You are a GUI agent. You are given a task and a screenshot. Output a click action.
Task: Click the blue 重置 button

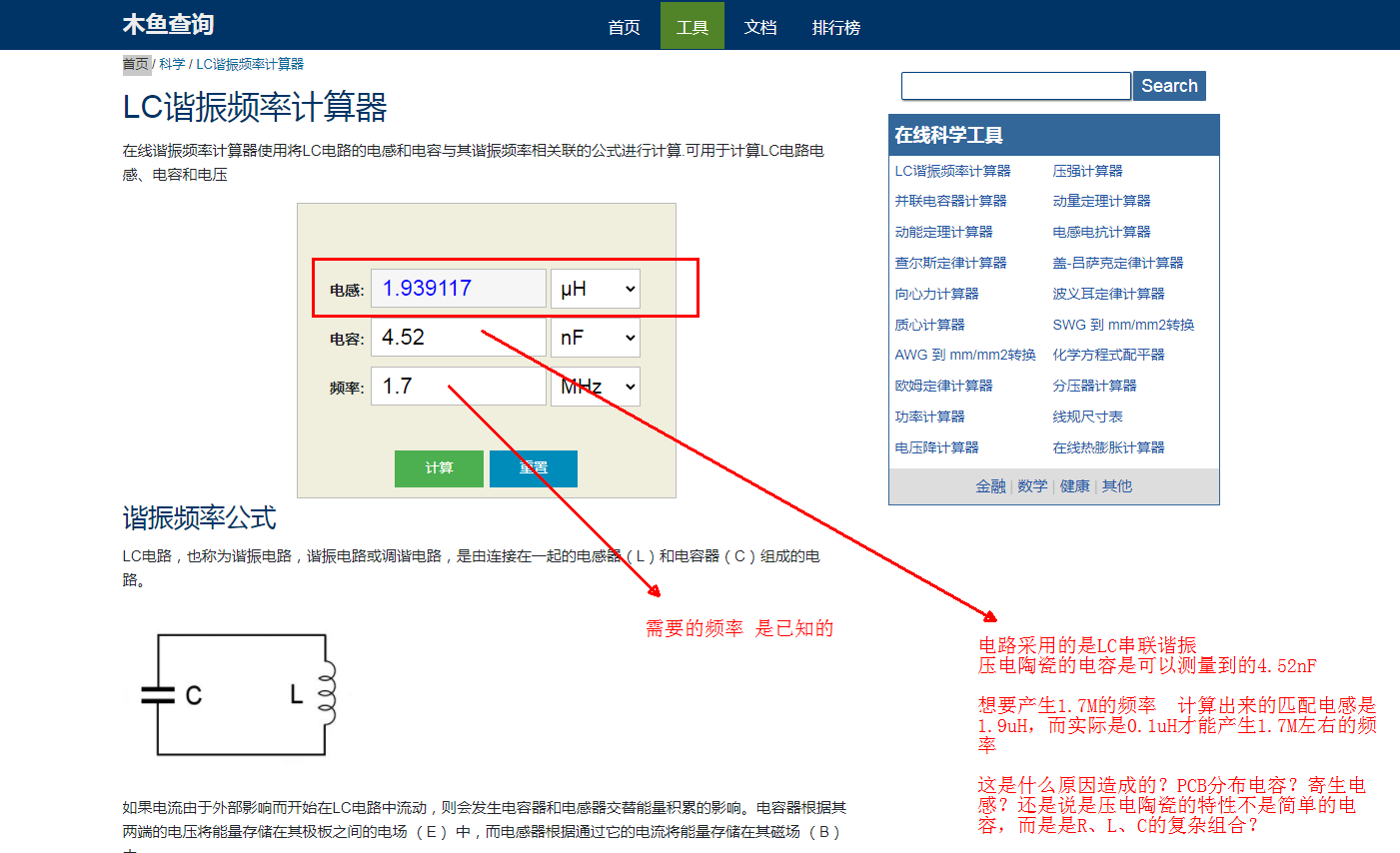[x=534, y=468]
